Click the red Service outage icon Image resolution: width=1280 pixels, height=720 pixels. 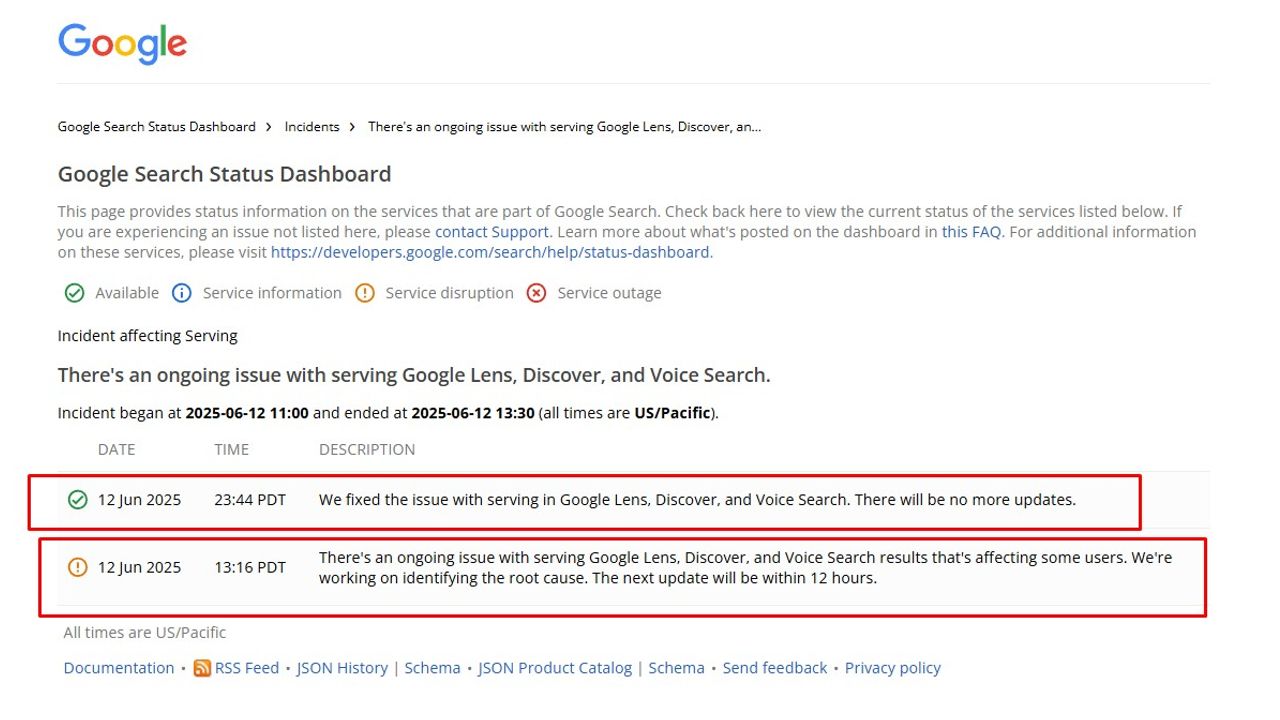coord(537,293)
